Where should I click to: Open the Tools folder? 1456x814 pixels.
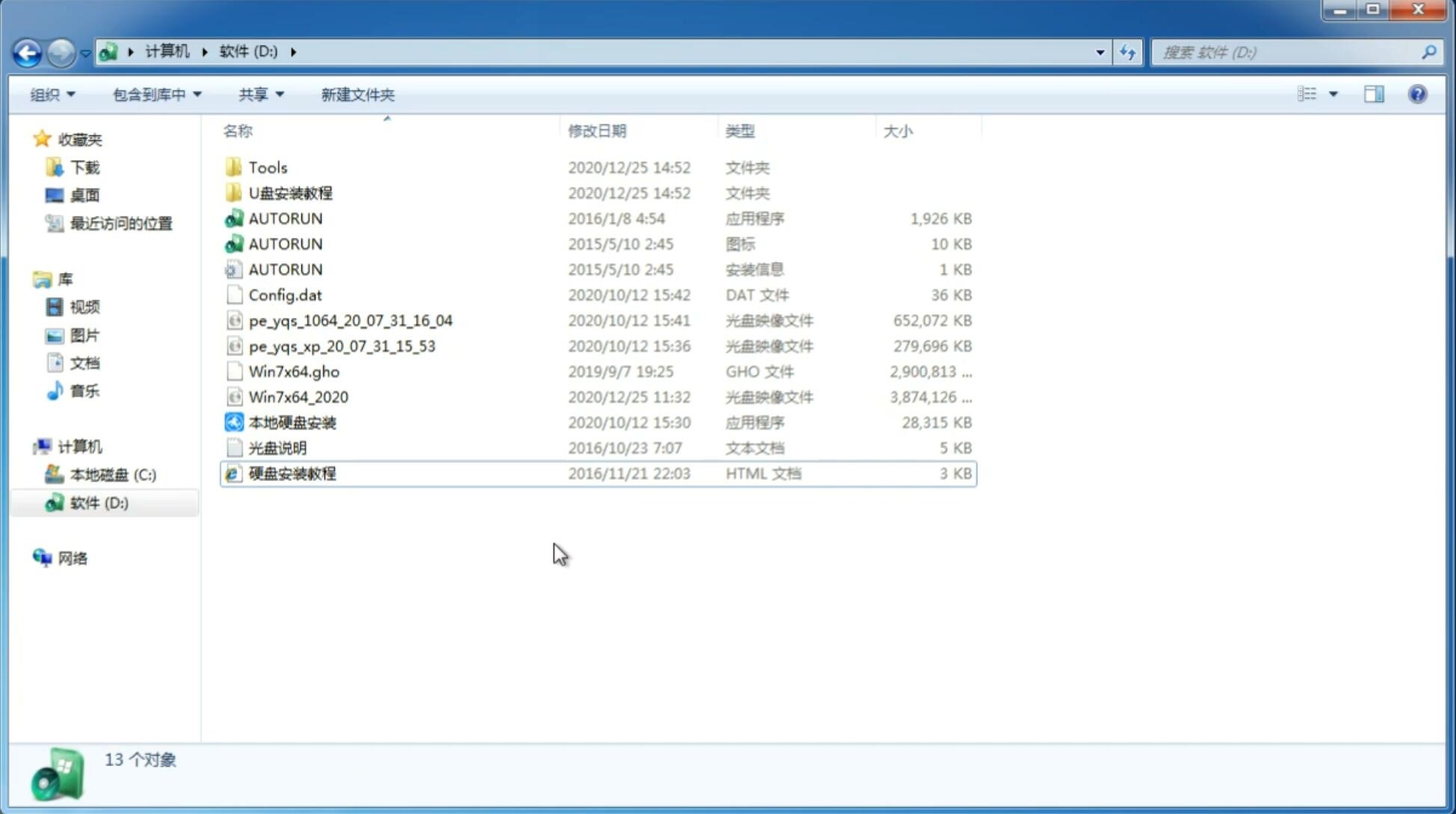[267, 167]
